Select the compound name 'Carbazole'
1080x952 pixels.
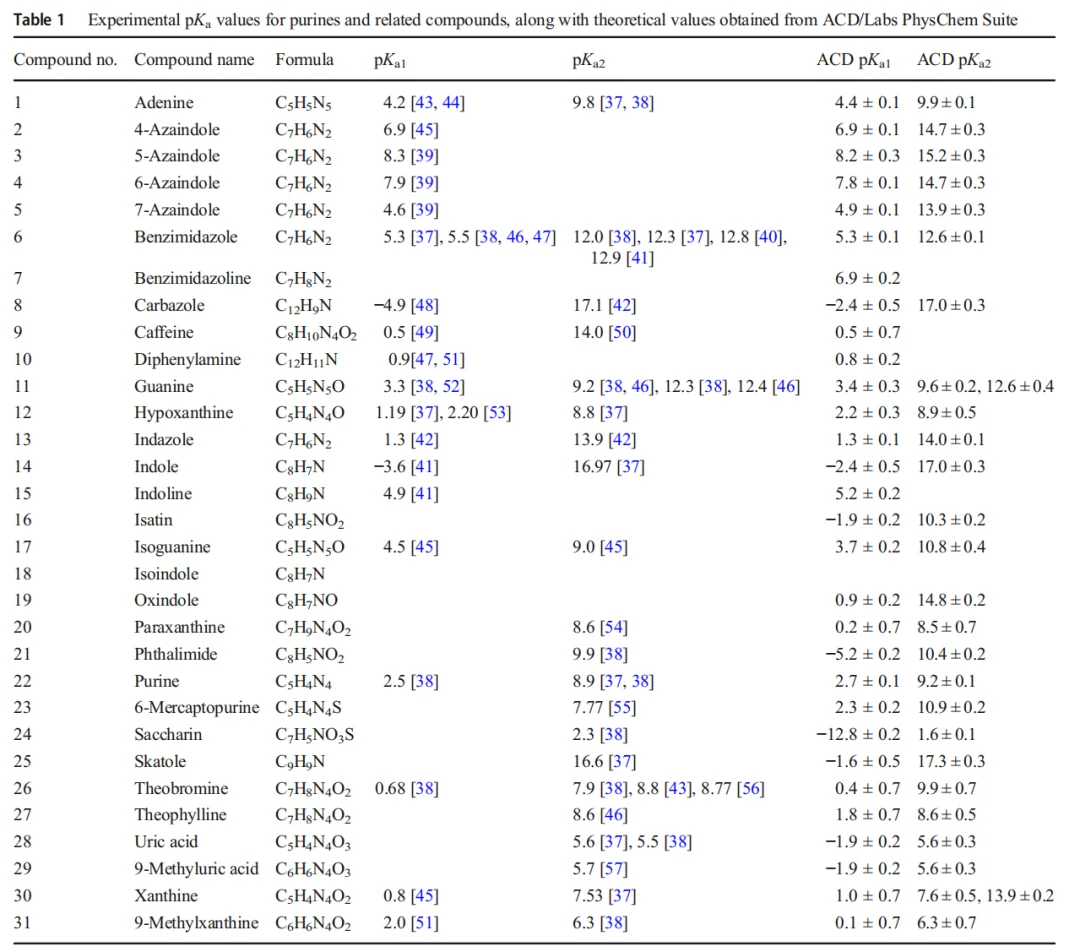169,305
